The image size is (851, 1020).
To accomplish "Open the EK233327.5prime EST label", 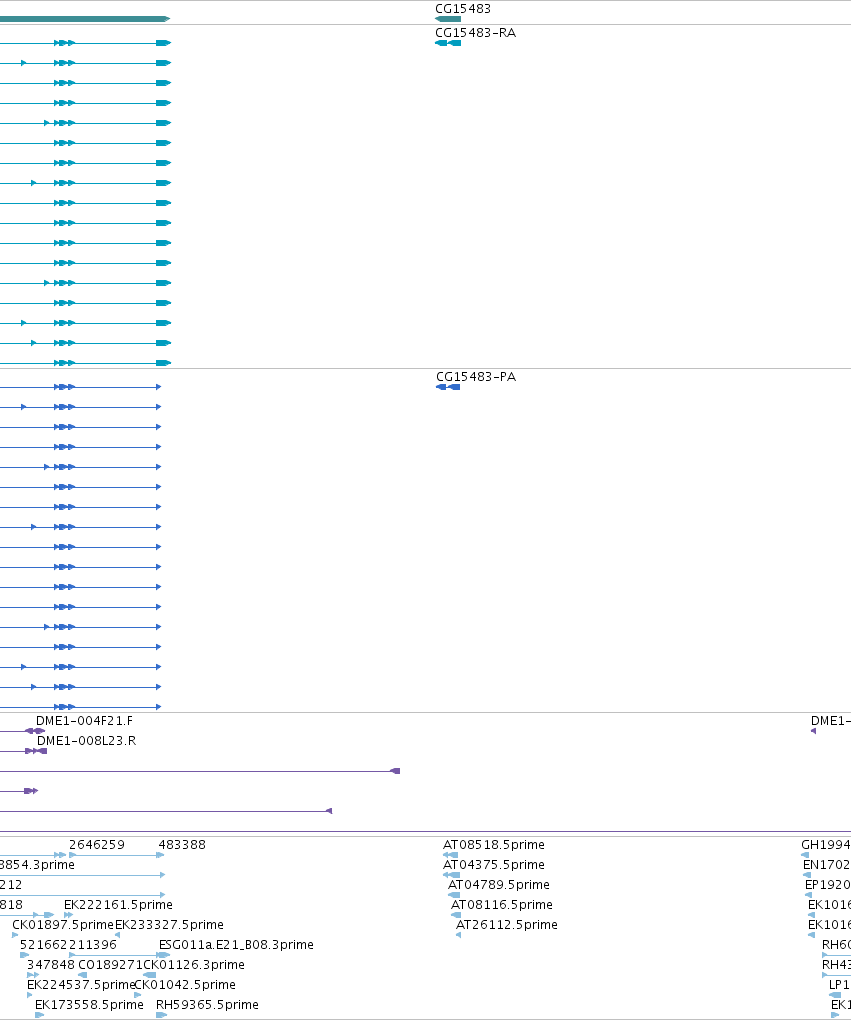I will pos(169,925).
